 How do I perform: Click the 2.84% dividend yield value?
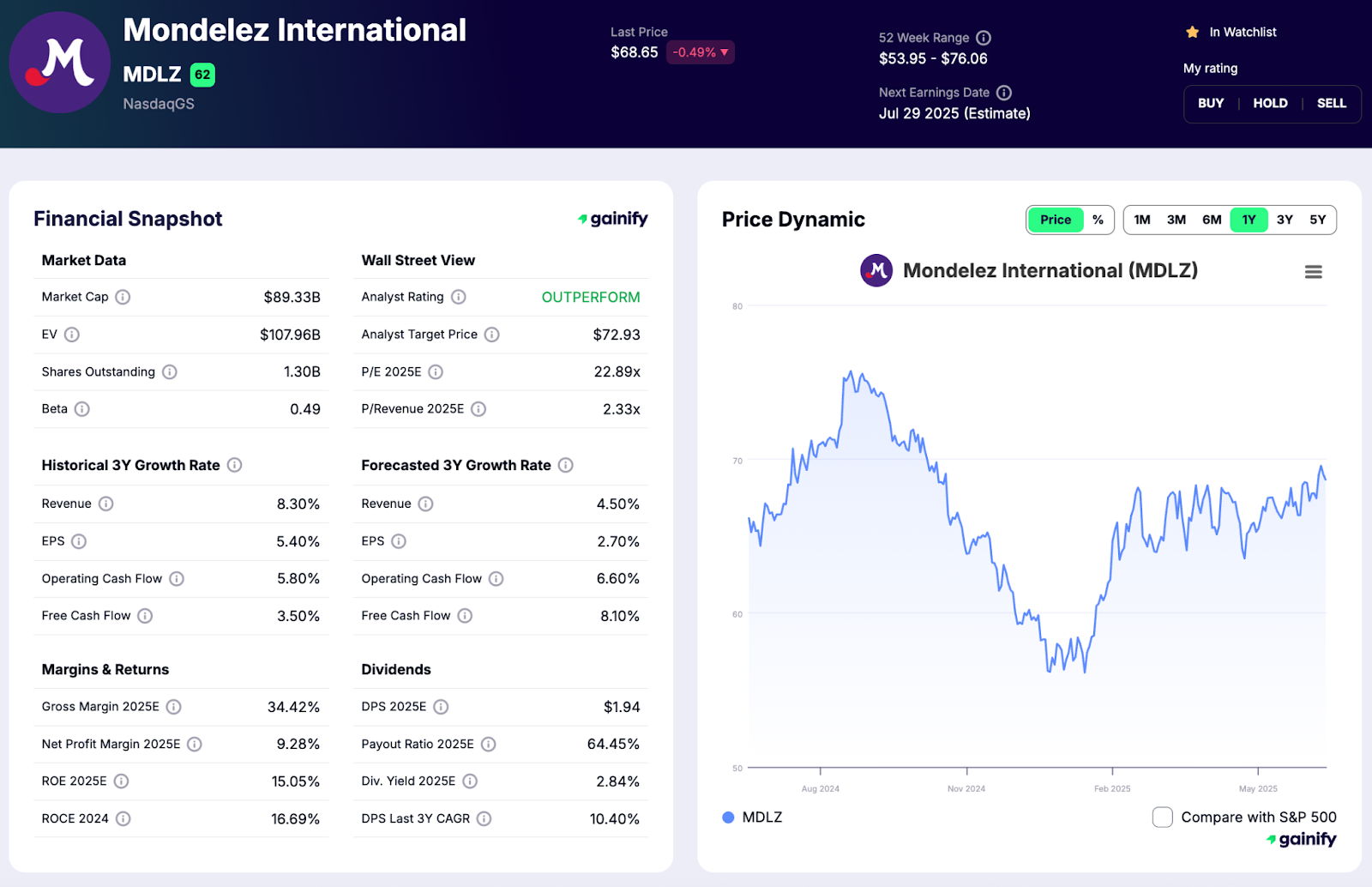618,781
